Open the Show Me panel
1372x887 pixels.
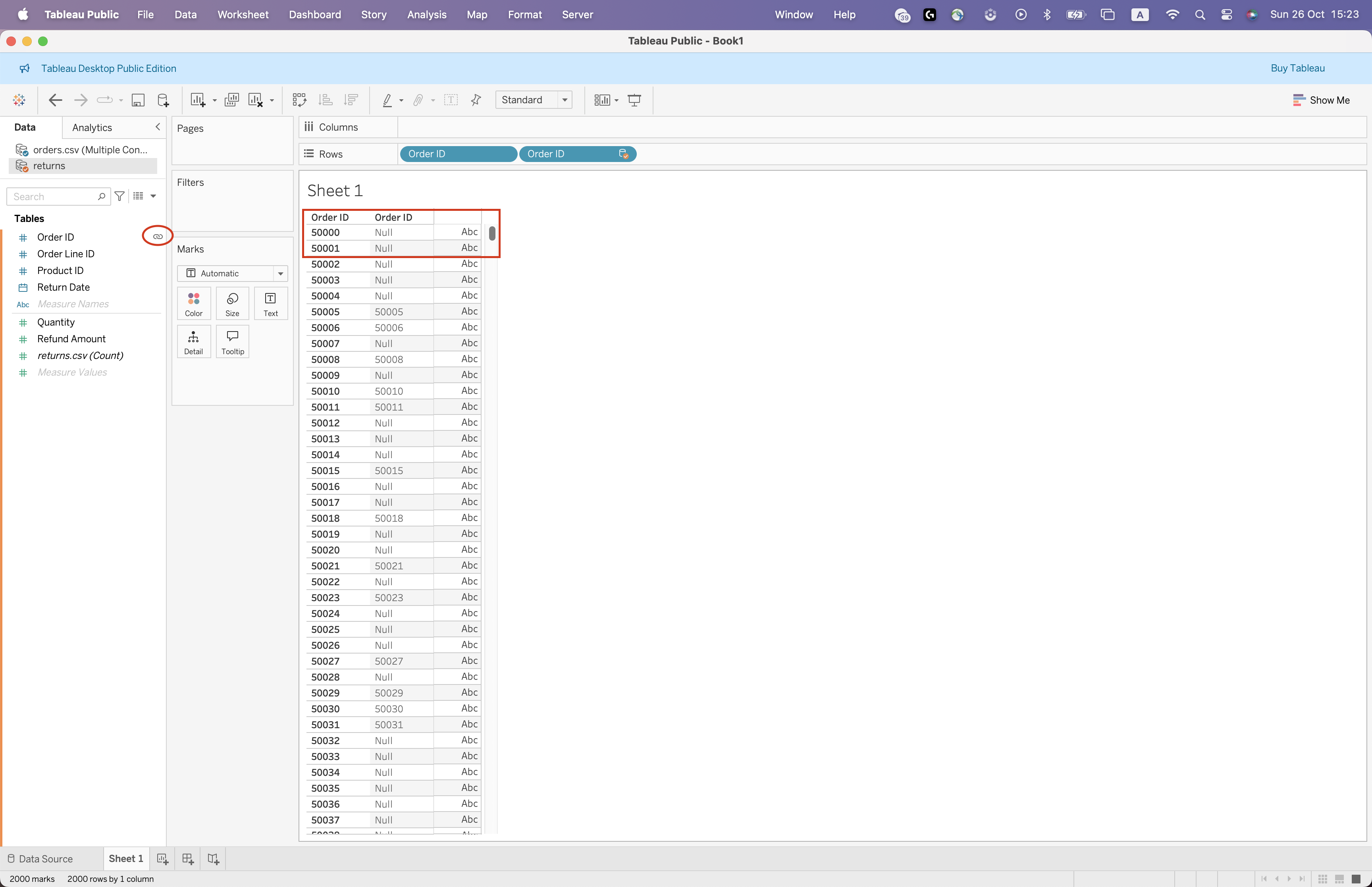[1321, 100]
